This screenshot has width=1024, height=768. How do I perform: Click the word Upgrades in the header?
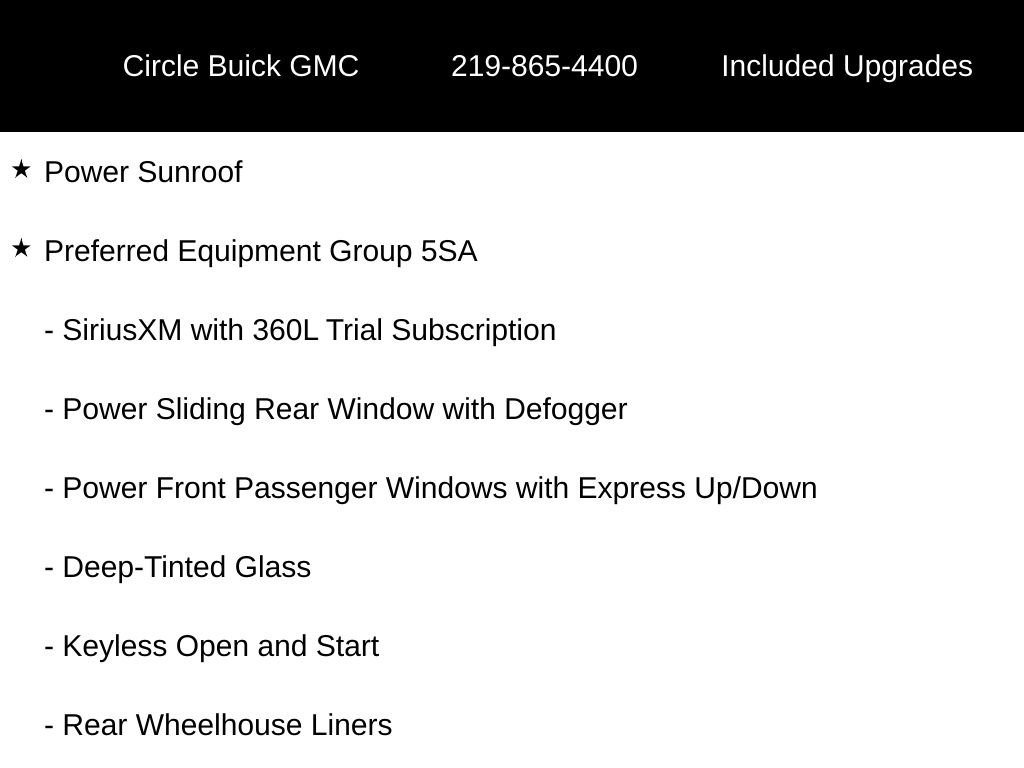(x=908, y=67)
